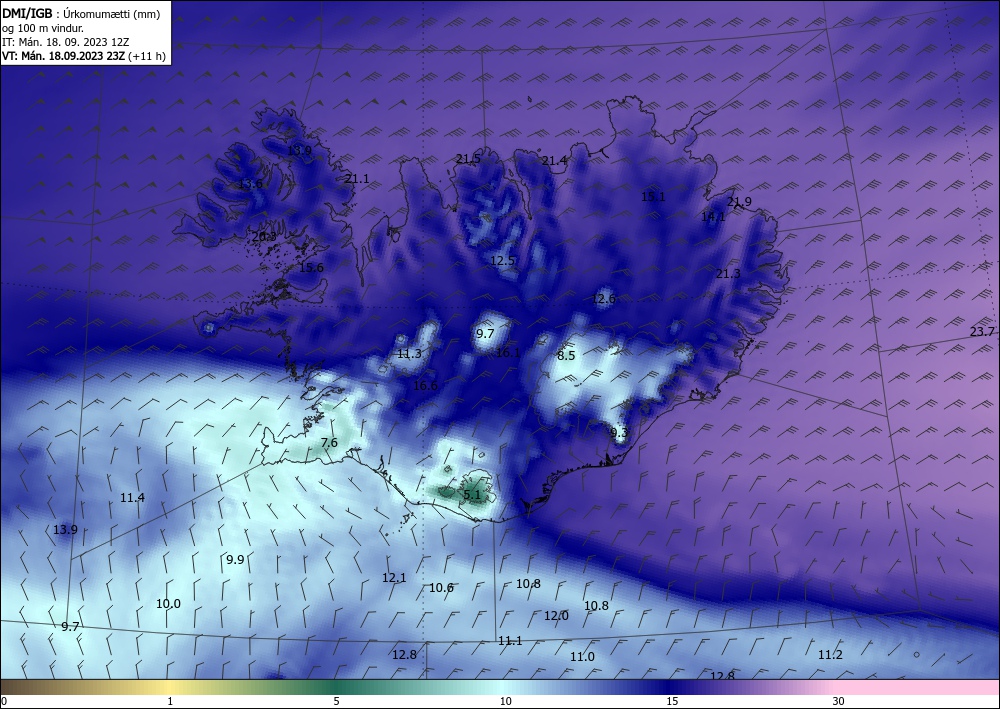
Task: Click the 11.2 value over the sea
Action: tap(830, 655)
